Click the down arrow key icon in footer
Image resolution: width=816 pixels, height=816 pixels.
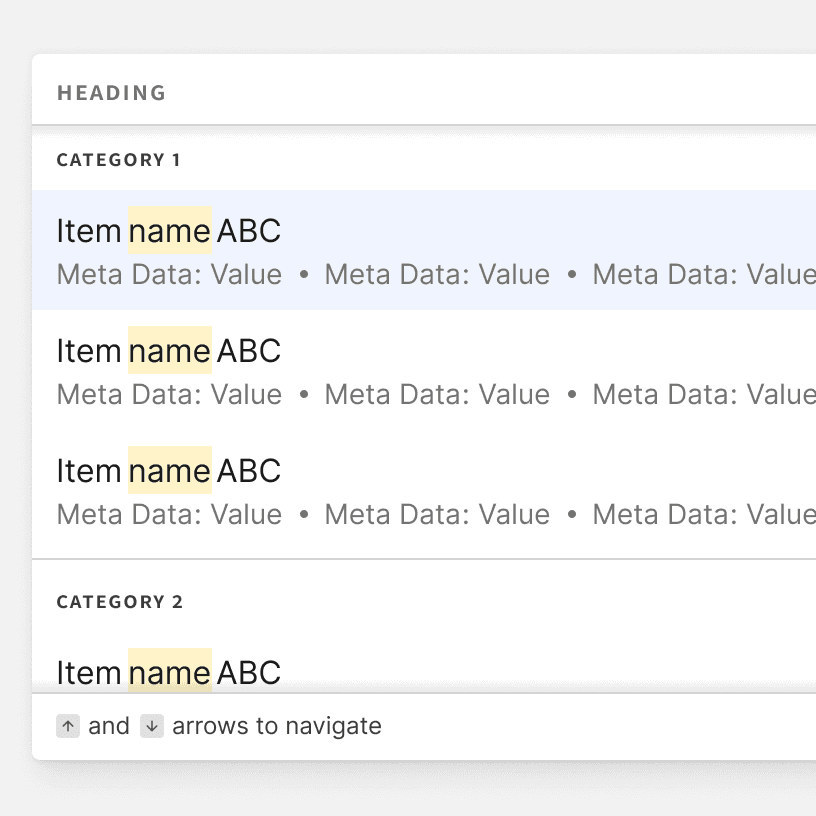coord(151,726)
